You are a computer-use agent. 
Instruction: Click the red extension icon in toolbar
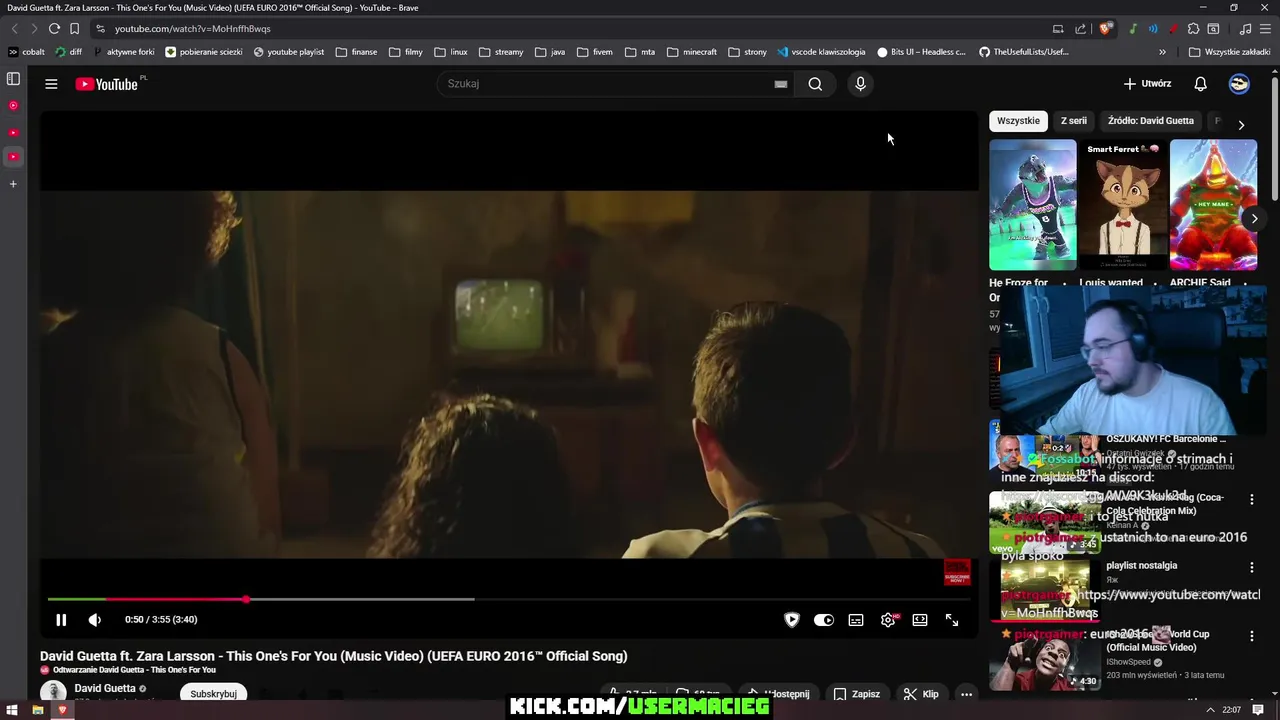1173,29
